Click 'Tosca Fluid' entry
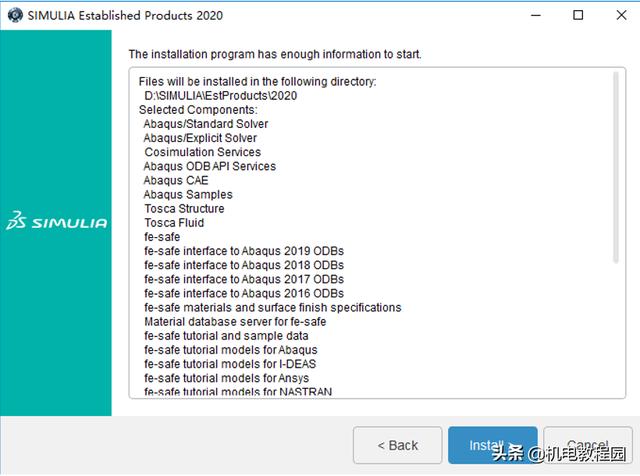The width and height of the screenshot is (640, 476). coord(174,222)
